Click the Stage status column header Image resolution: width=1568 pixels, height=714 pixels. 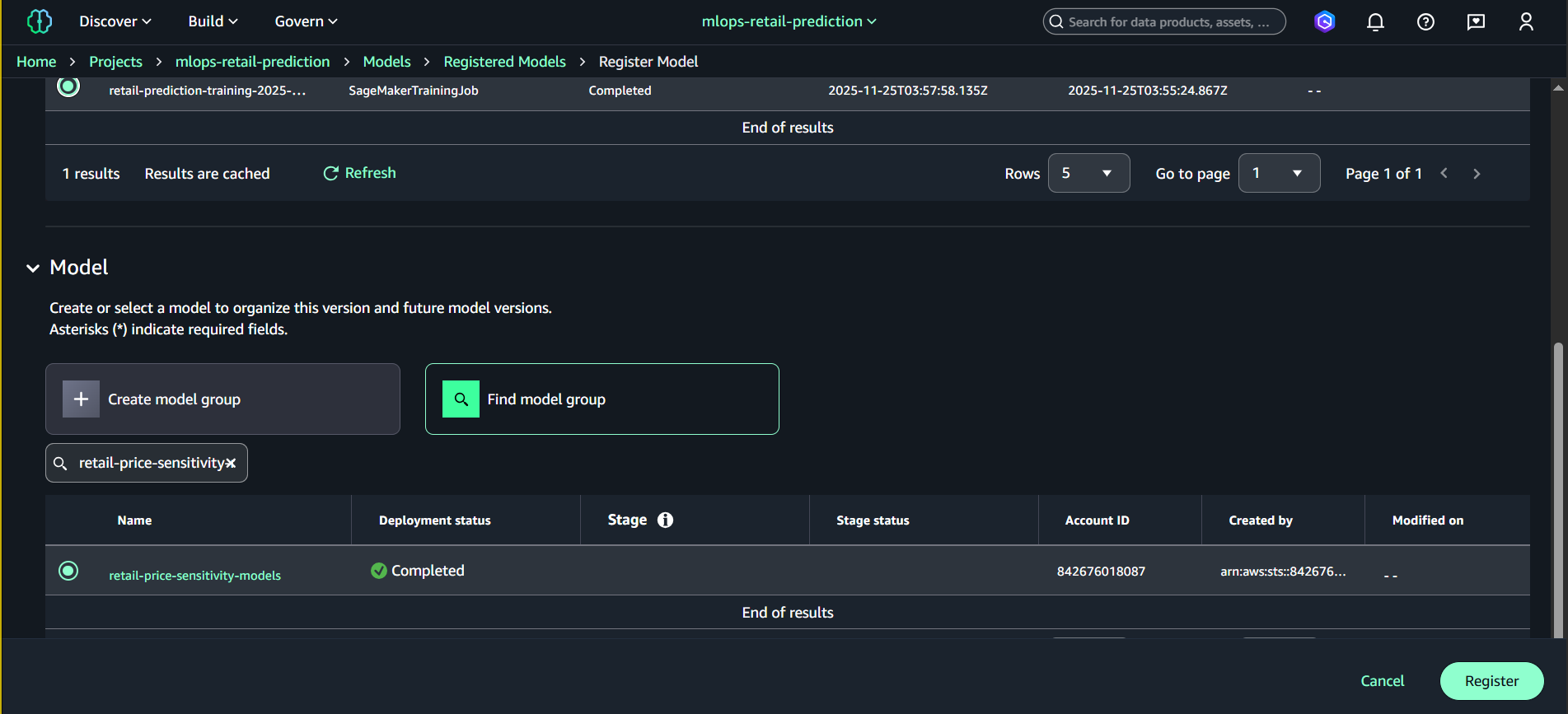tap(873, 520)
